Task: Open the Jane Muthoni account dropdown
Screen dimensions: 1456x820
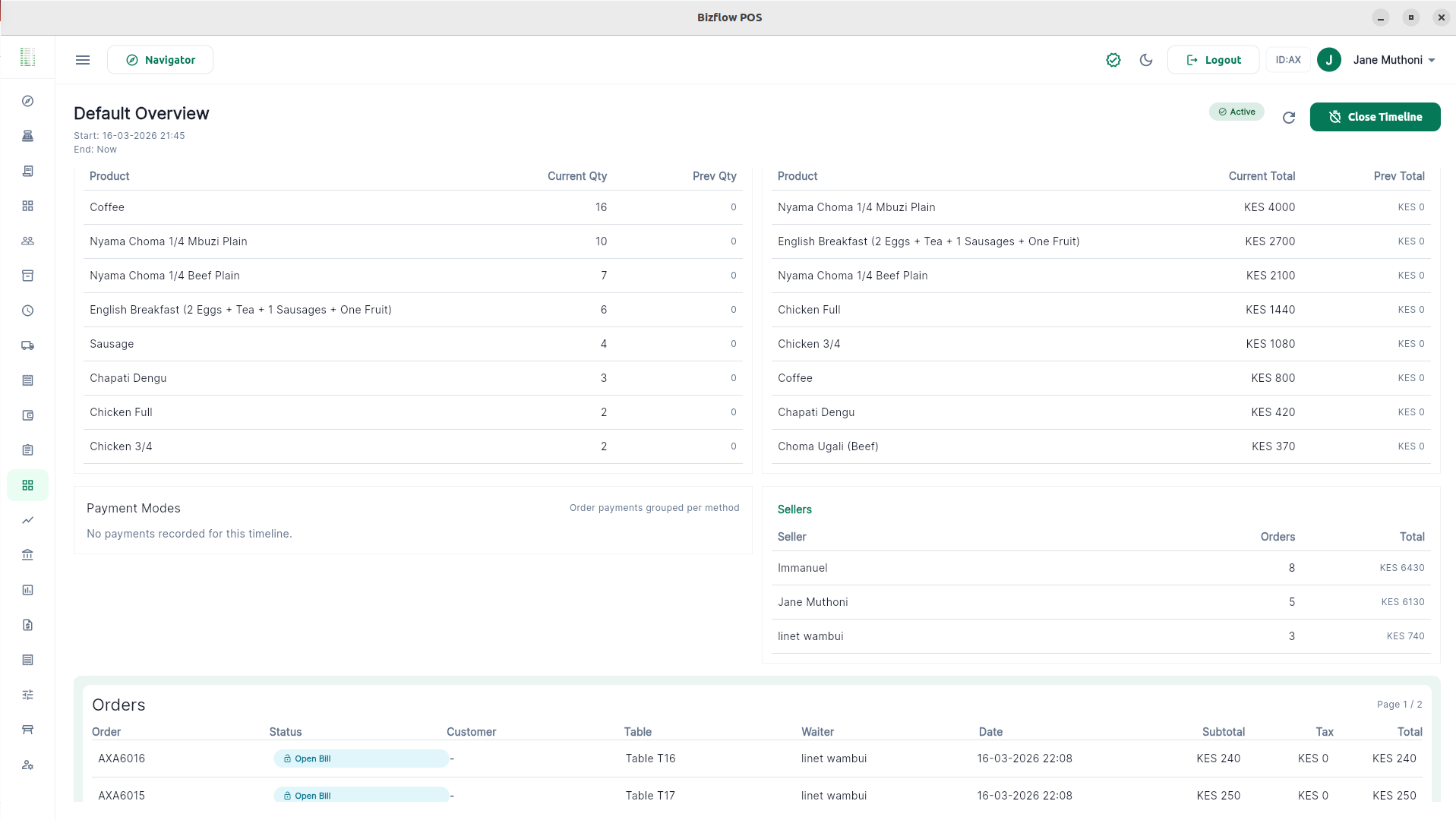Action: point(1394,60)
